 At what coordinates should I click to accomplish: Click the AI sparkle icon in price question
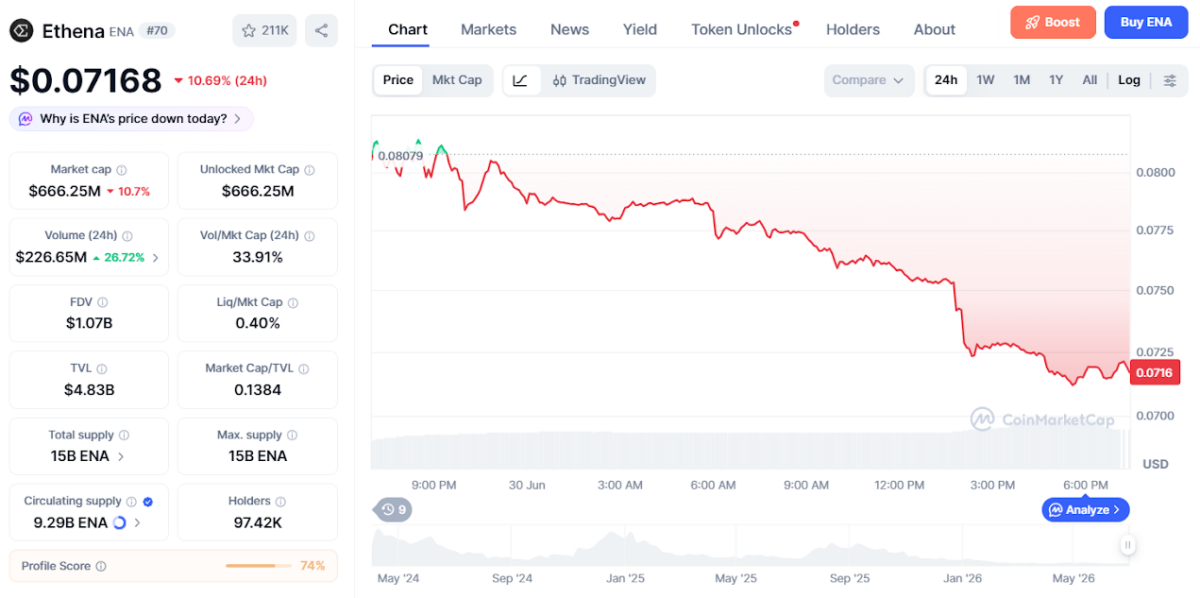coord(25,119)
